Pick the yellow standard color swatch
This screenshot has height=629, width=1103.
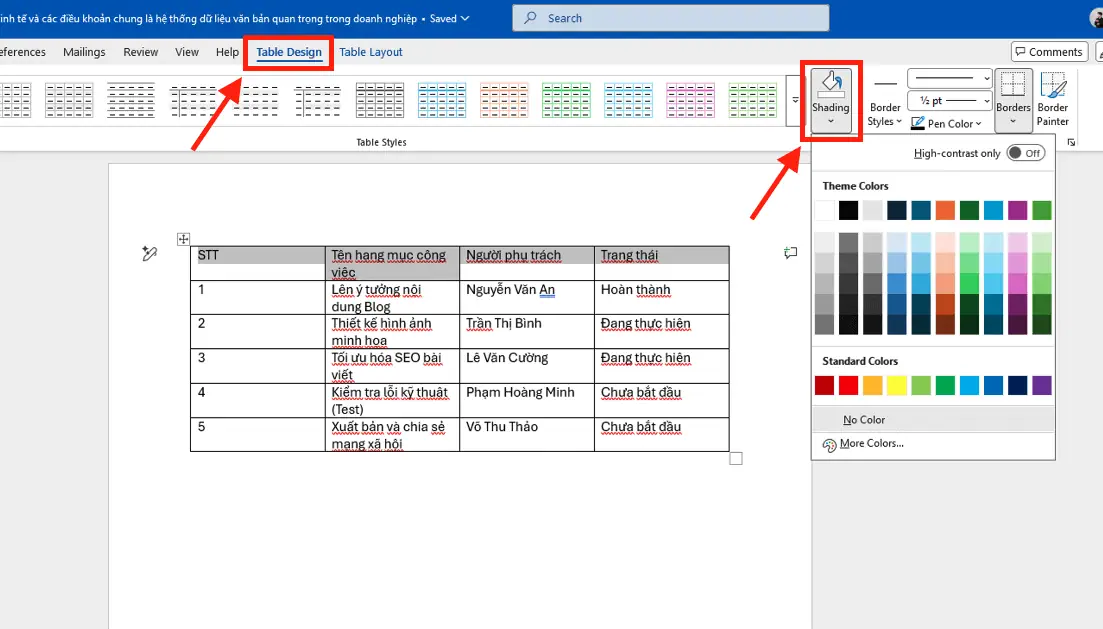click(897, 385)
